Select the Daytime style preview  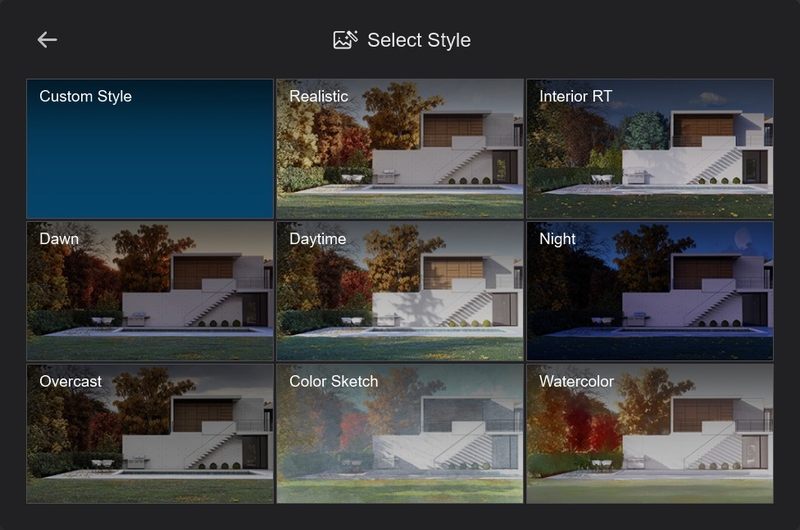[x=400, y=291]
